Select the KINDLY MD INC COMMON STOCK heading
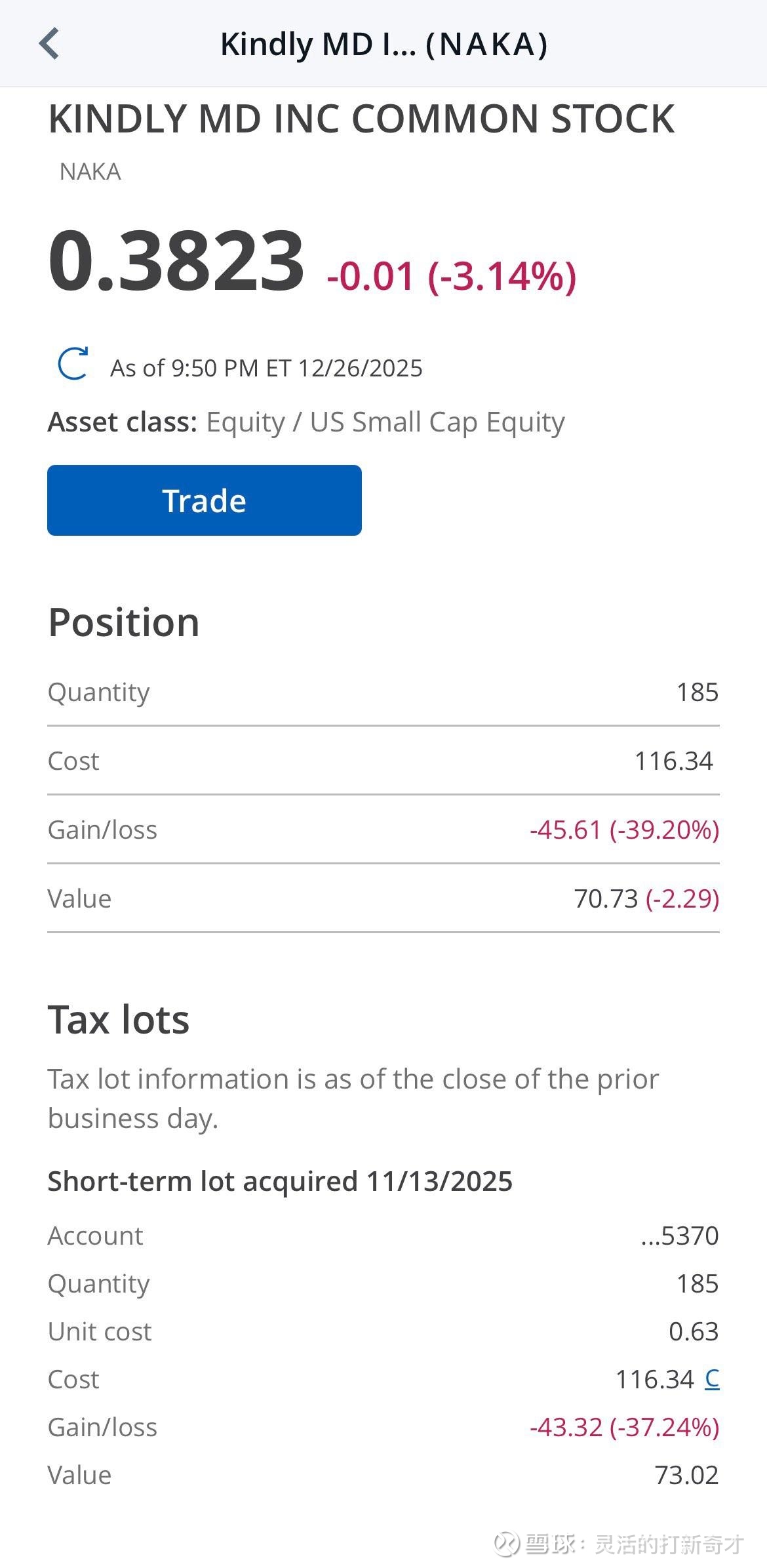The image size is (767, 1568). point(361,119)
